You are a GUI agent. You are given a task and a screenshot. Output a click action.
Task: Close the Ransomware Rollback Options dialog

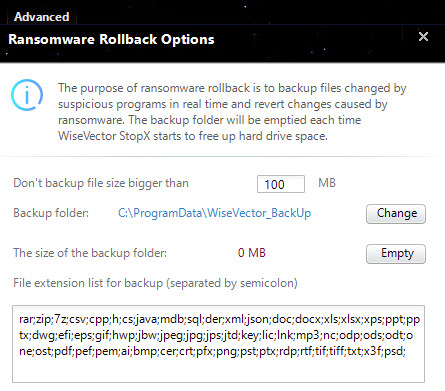pyautogui.click(x=423, y=36)
